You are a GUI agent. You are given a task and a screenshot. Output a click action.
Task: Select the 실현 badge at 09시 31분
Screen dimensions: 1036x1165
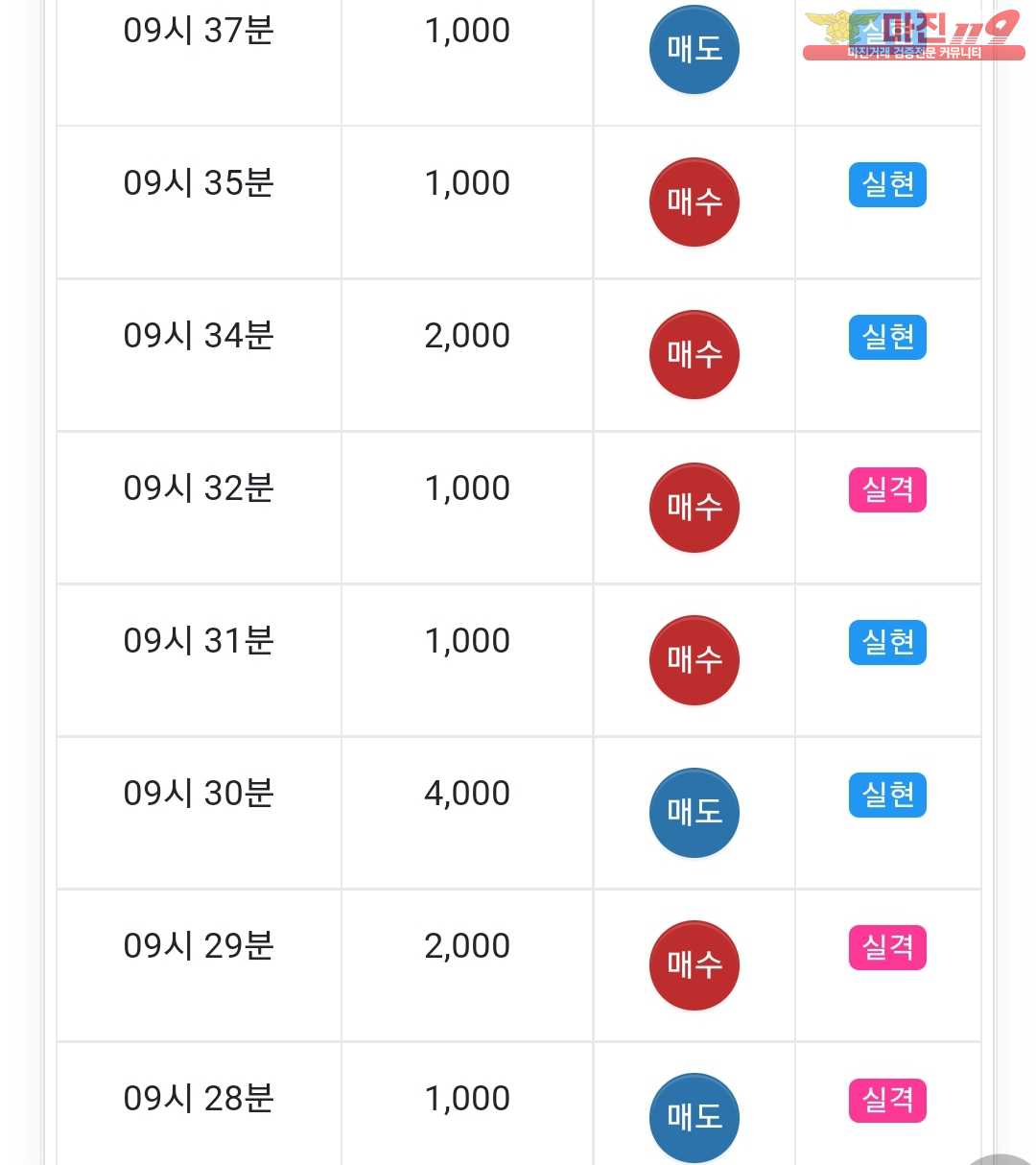click(x=887, y=642)
